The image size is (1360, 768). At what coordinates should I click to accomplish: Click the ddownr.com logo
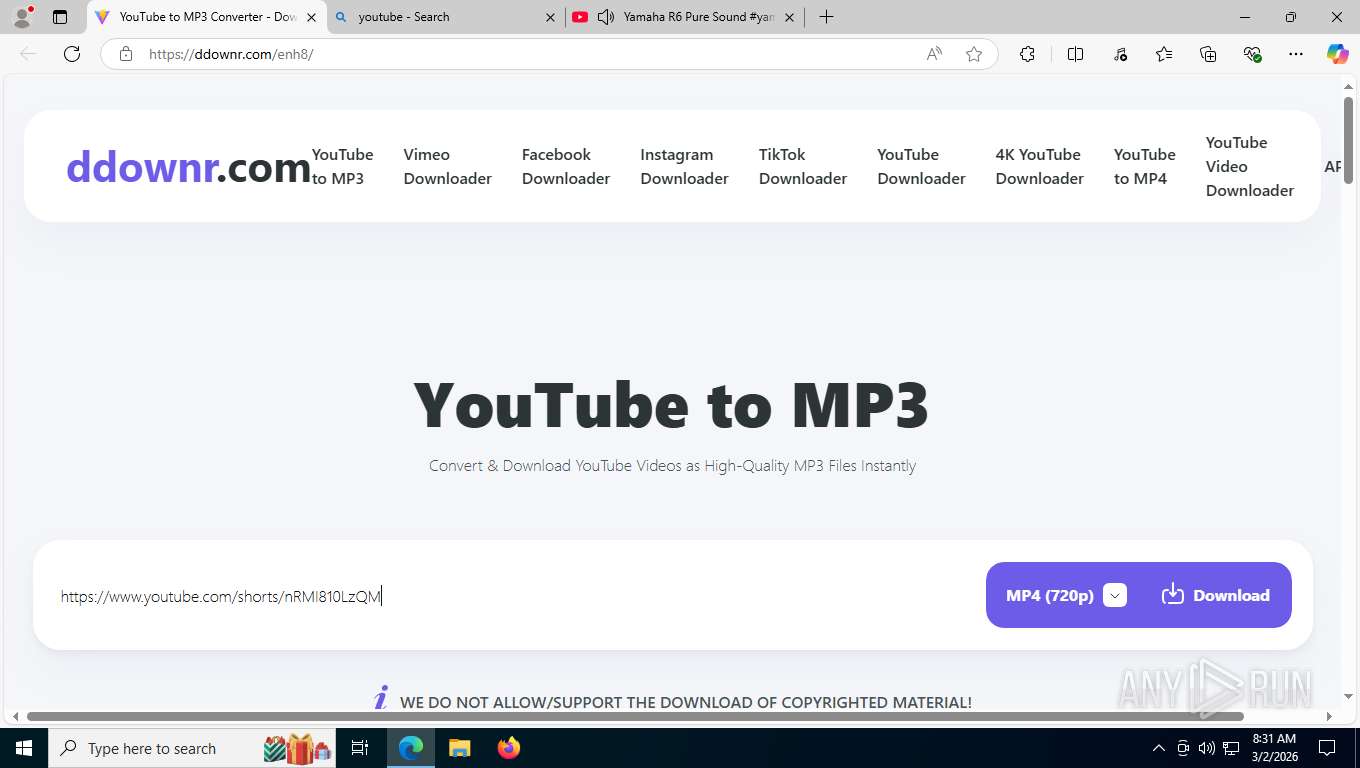pos(188,167)
